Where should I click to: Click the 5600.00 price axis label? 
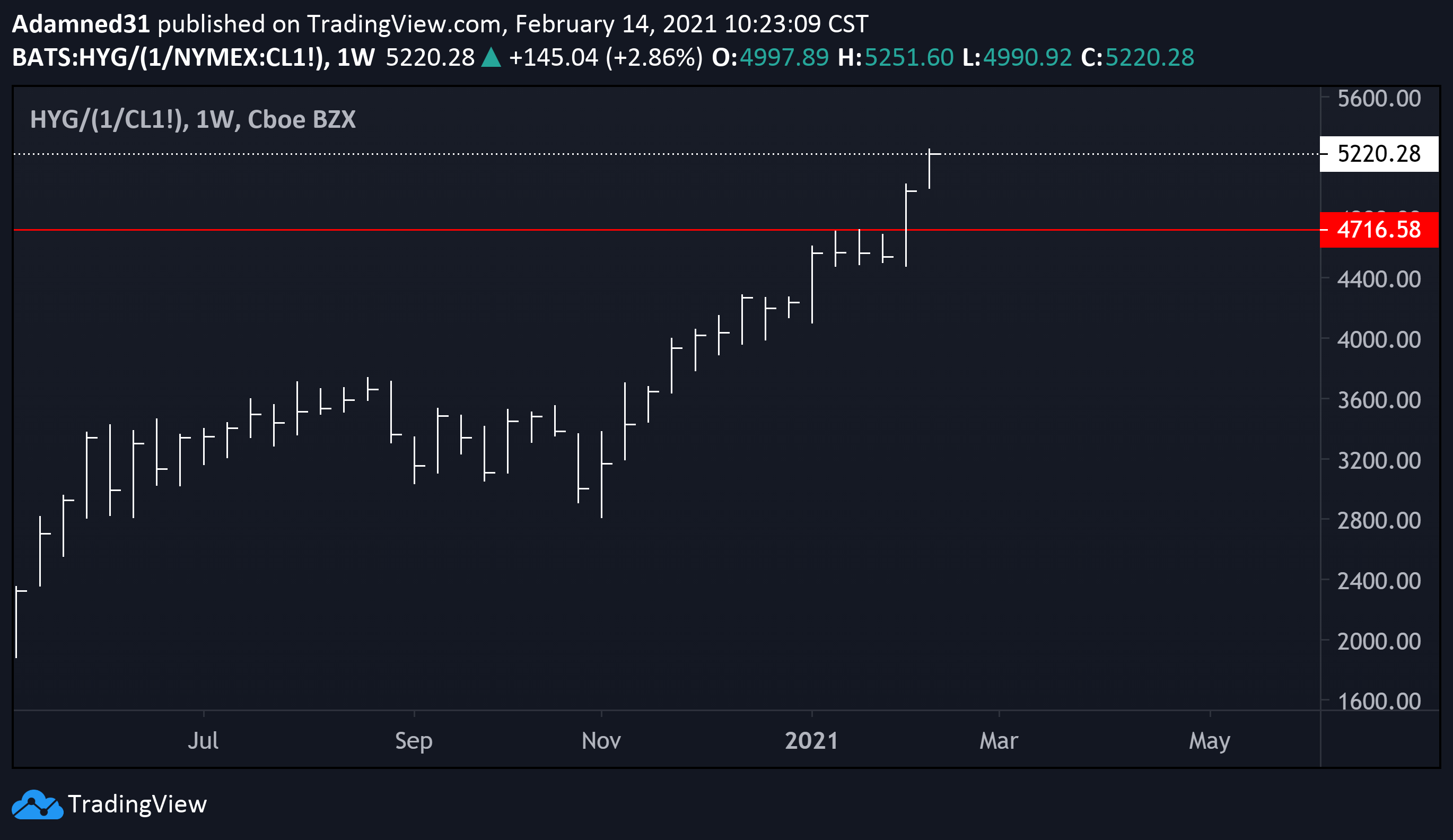[x=1379, y=99]
